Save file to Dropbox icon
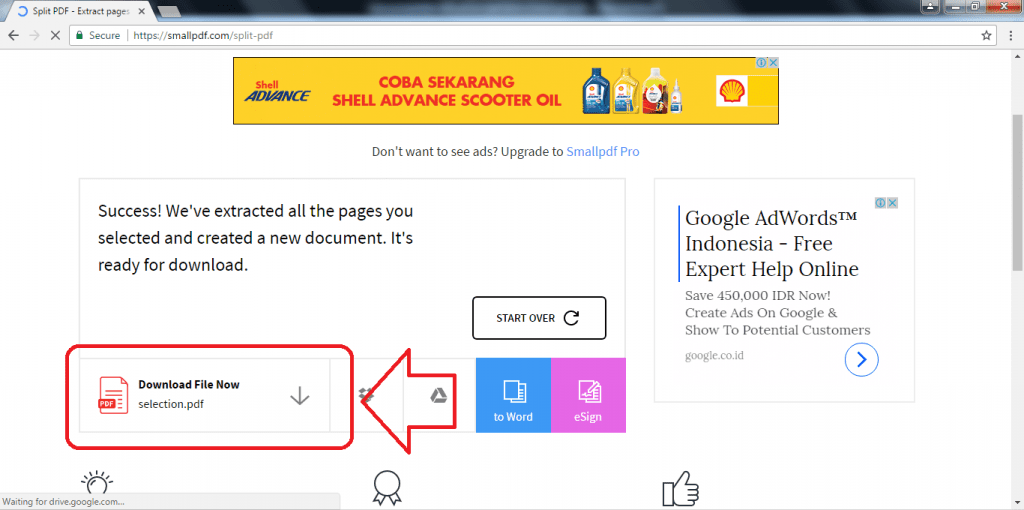Screen dimensions: 1024x510 pyautogui.click(x=366, y=395)
